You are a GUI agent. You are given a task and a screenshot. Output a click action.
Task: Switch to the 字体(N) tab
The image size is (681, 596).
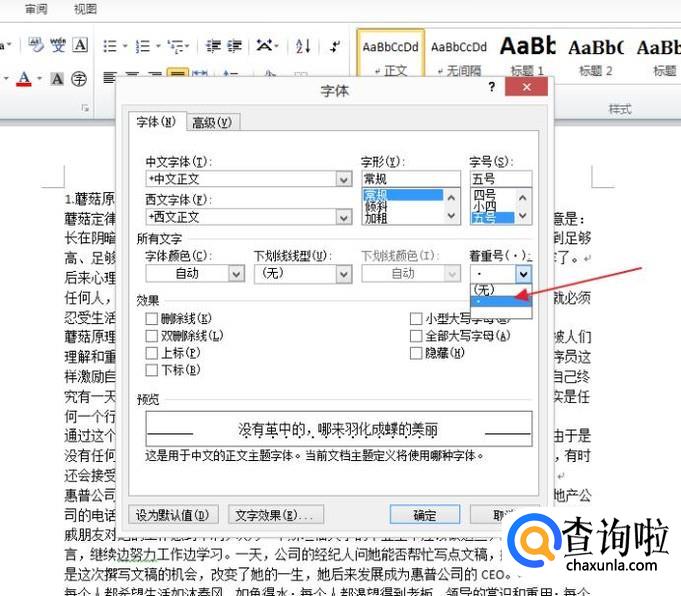pyautogui.click(x=156, y=122)
